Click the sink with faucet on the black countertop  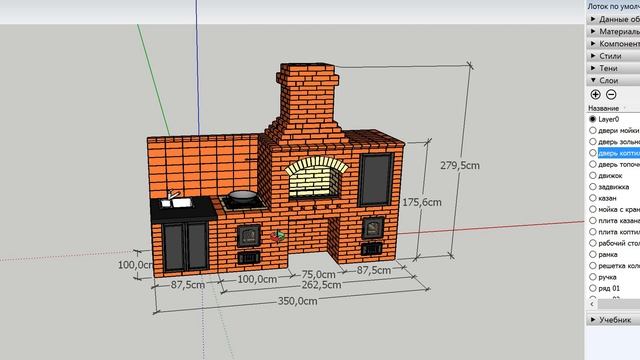pyautogui.click(x=176, y=200)
